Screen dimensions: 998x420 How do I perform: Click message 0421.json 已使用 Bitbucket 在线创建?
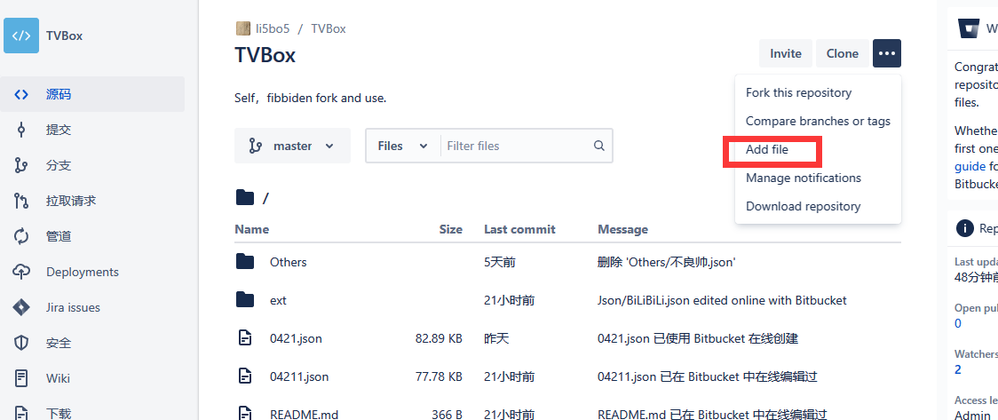(698, 339)
